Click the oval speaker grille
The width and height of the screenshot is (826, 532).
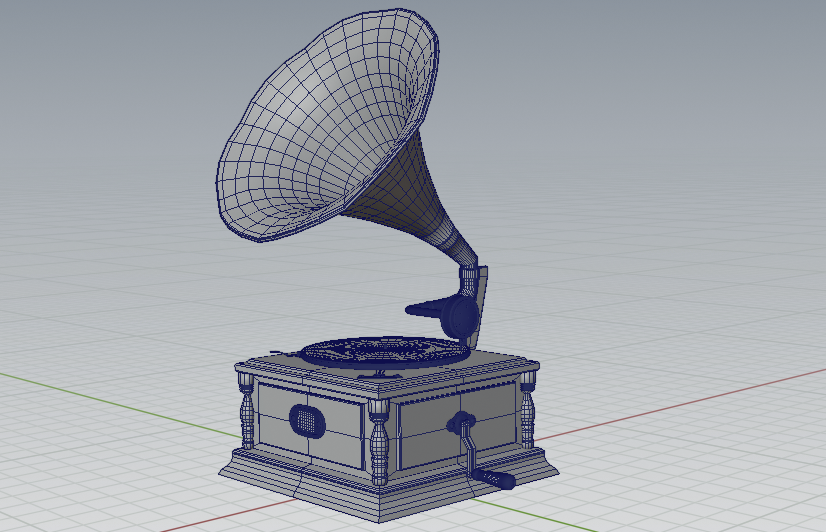click(x=307, y=418)
